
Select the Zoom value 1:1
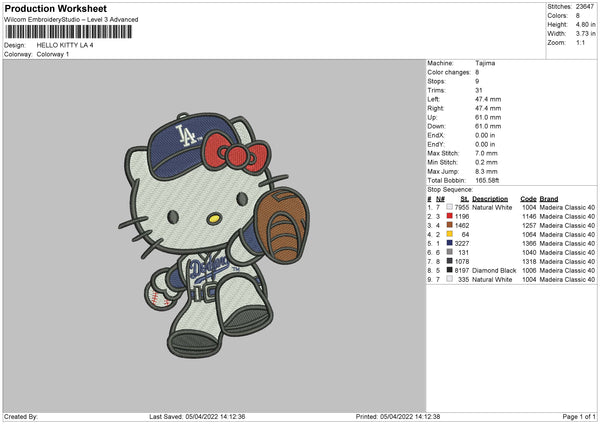(x=580, y=42)
